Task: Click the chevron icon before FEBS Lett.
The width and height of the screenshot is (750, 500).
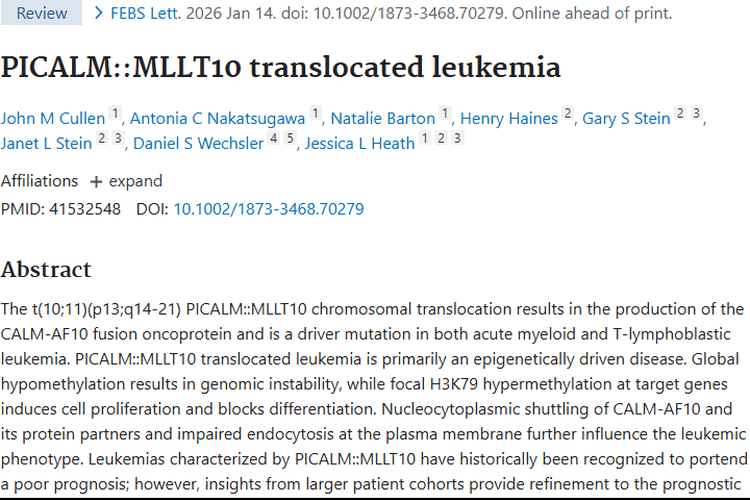Action: tap(99, 13)
